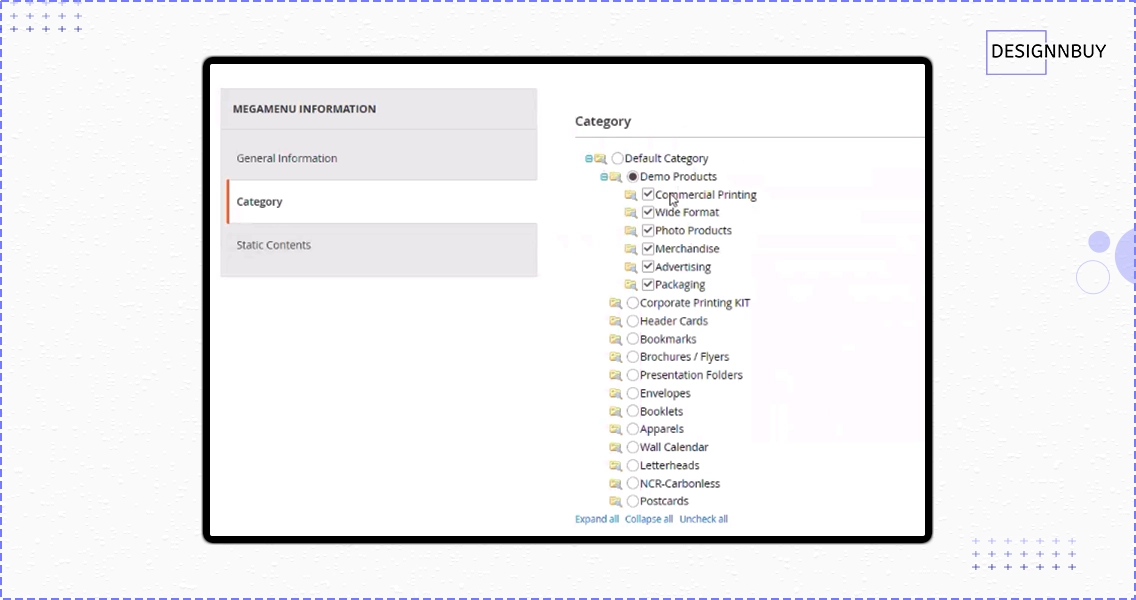Select the Envelopes radio button
This screenshot has height=600, width=1136.
(x=633, y=393)
